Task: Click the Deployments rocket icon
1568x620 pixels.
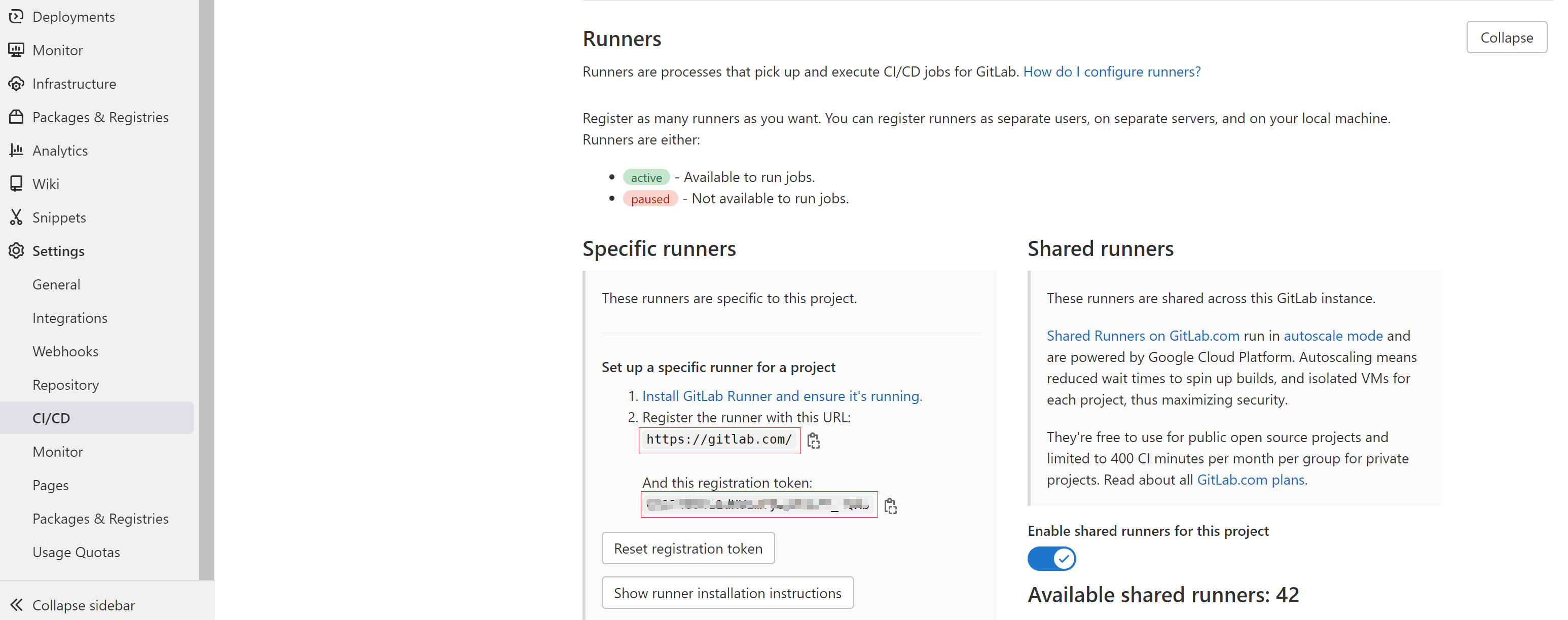Action: pos(16,16)
